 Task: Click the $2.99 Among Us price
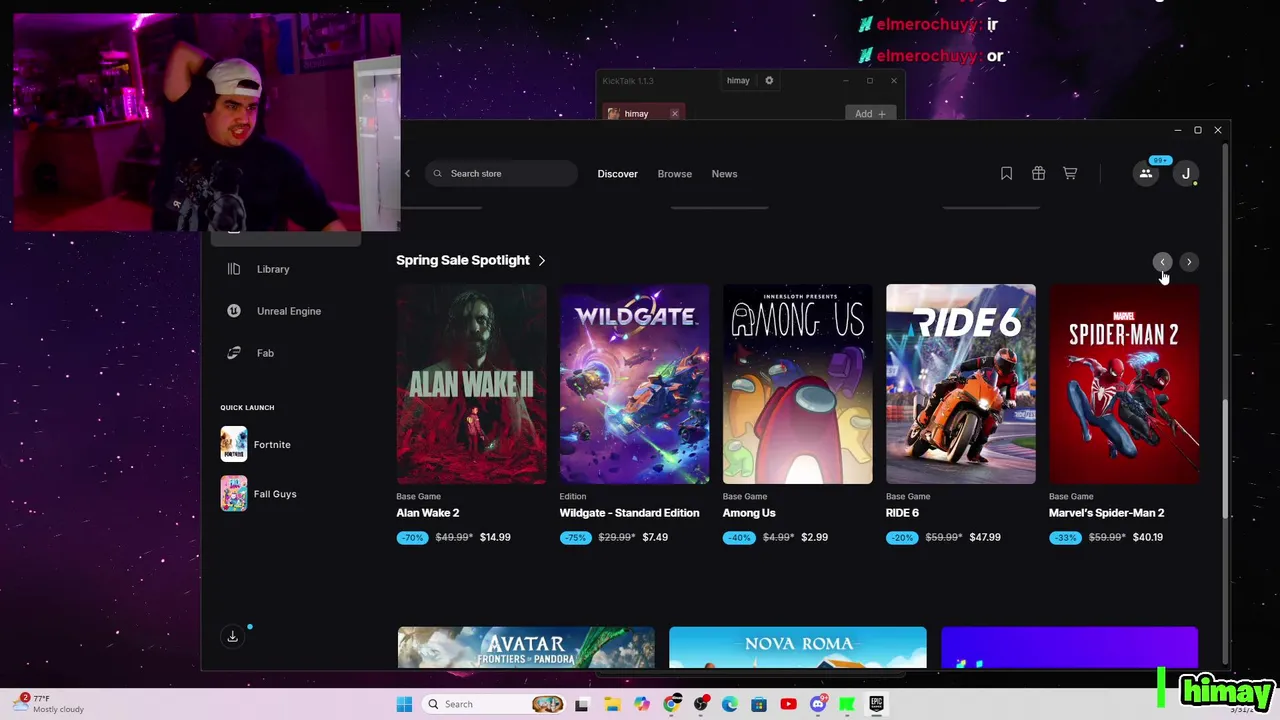pos(814,537)
